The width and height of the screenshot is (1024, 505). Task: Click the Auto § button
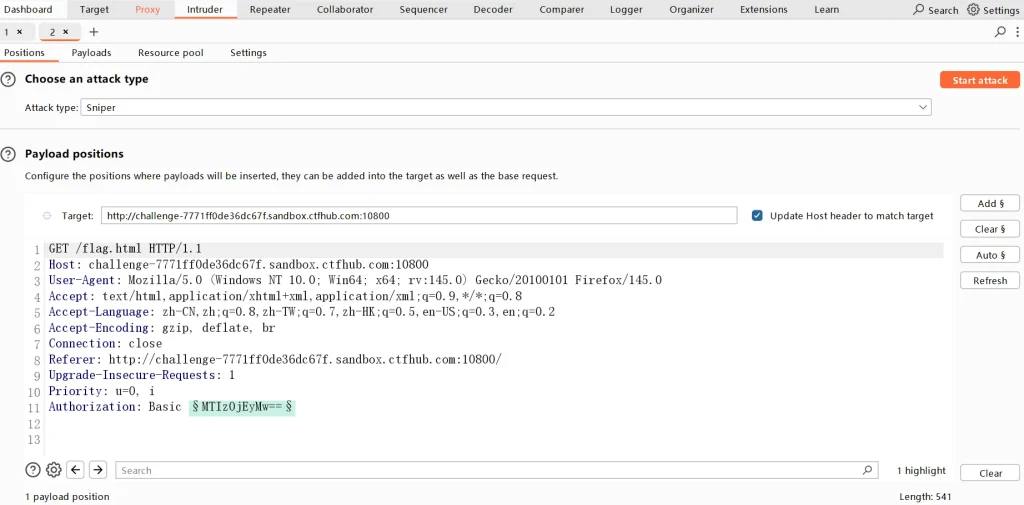[989, 255]
